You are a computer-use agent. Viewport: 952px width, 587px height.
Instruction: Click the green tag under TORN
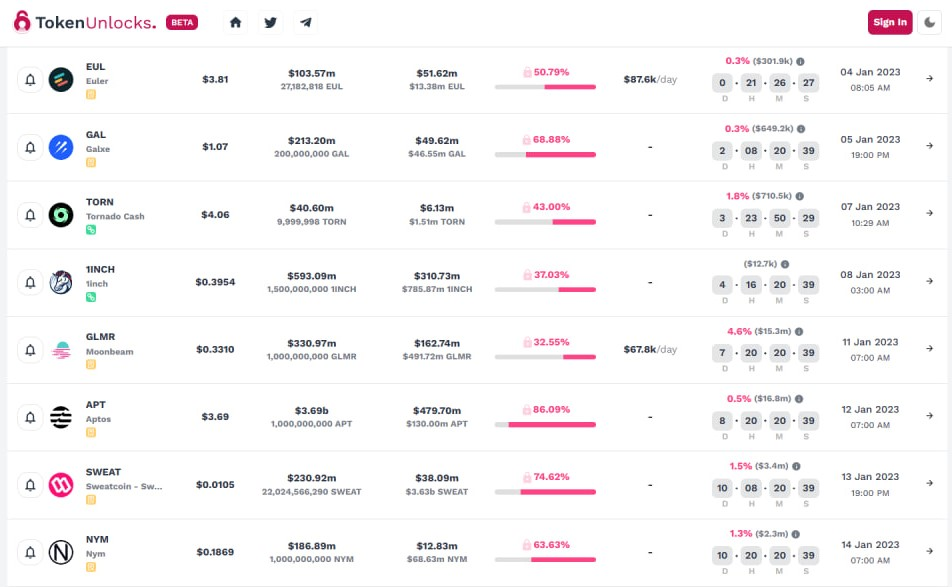[91, 230]
